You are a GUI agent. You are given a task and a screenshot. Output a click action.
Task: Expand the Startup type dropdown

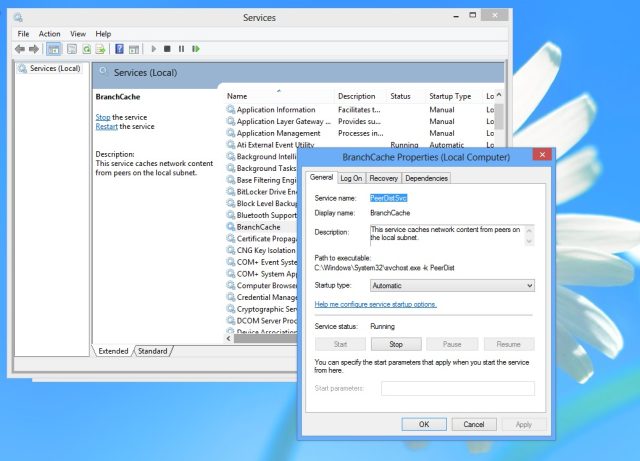[452, 285]
